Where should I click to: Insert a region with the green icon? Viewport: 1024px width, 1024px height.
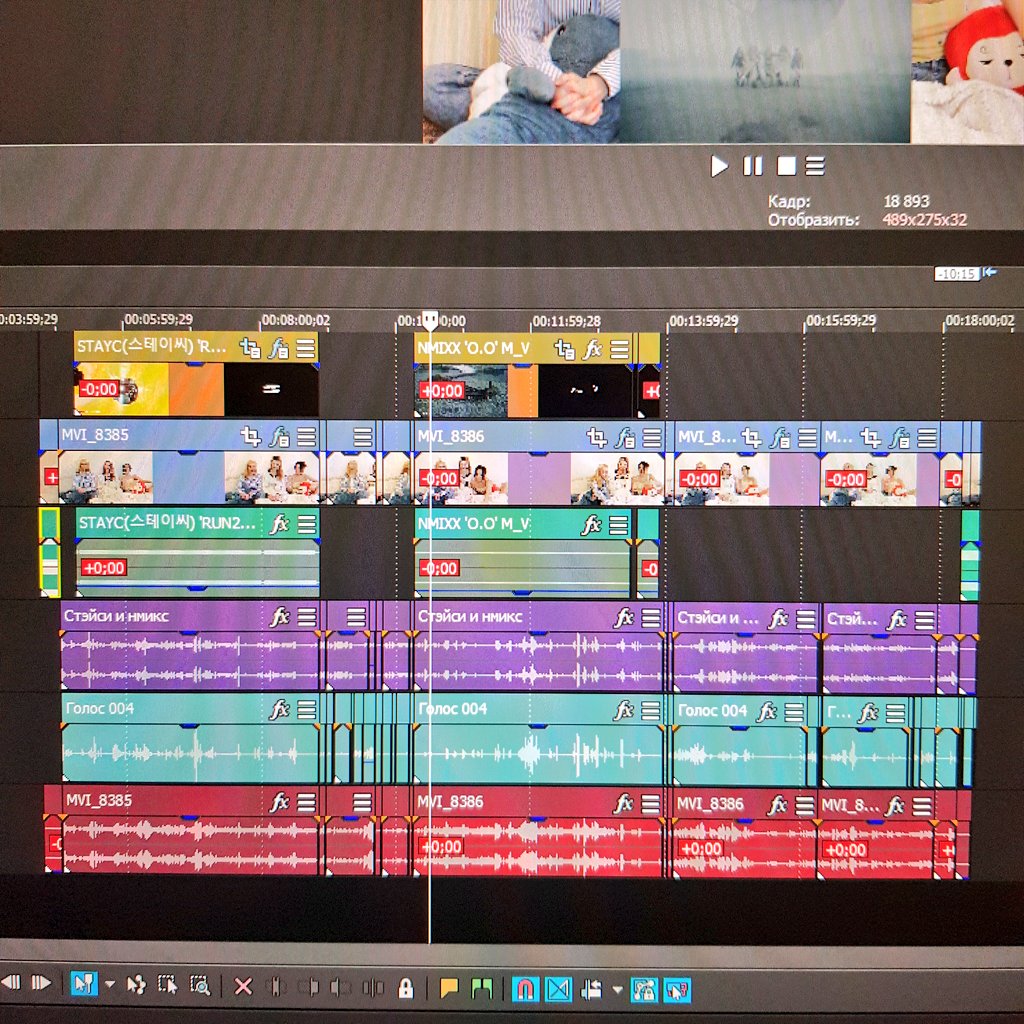tap(481, 988)
